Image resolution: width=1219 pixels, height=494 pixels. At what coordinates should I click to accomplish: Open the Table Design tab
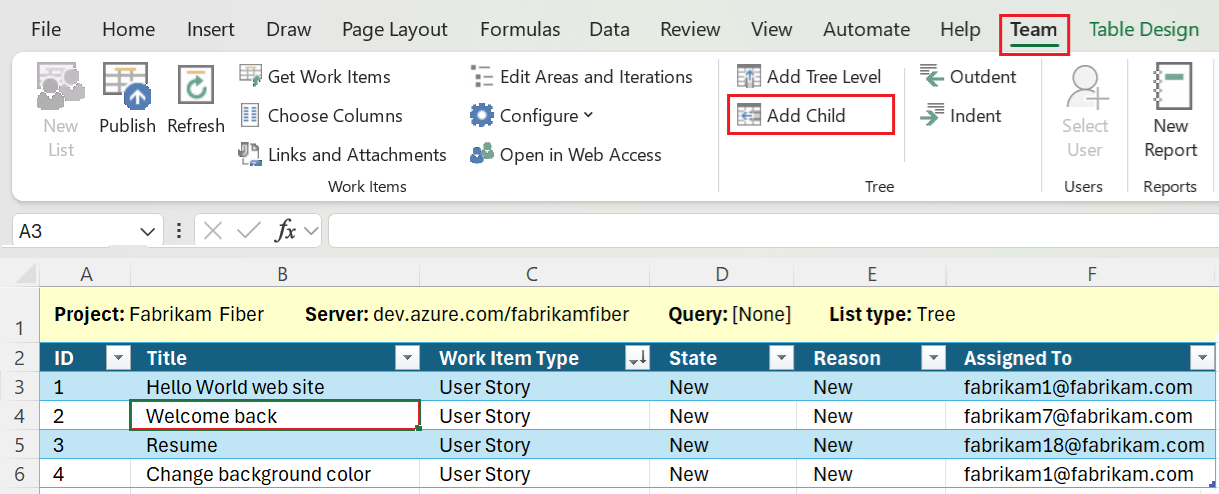coord(1144,30)
